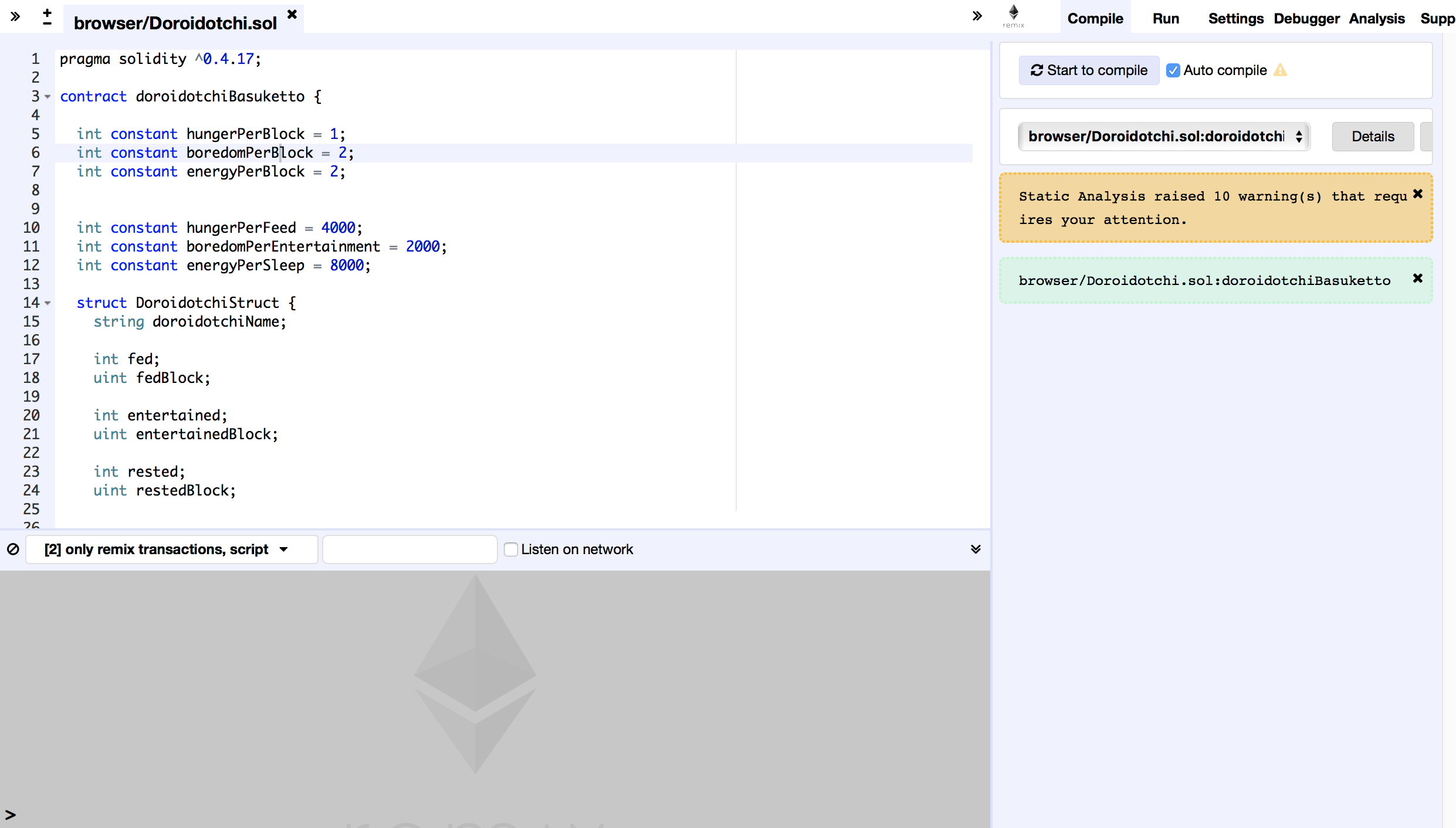The width and height of the screenshot is (1456, 828).
Task: Click the terminal search input field
Action: [x=409, y=549]
